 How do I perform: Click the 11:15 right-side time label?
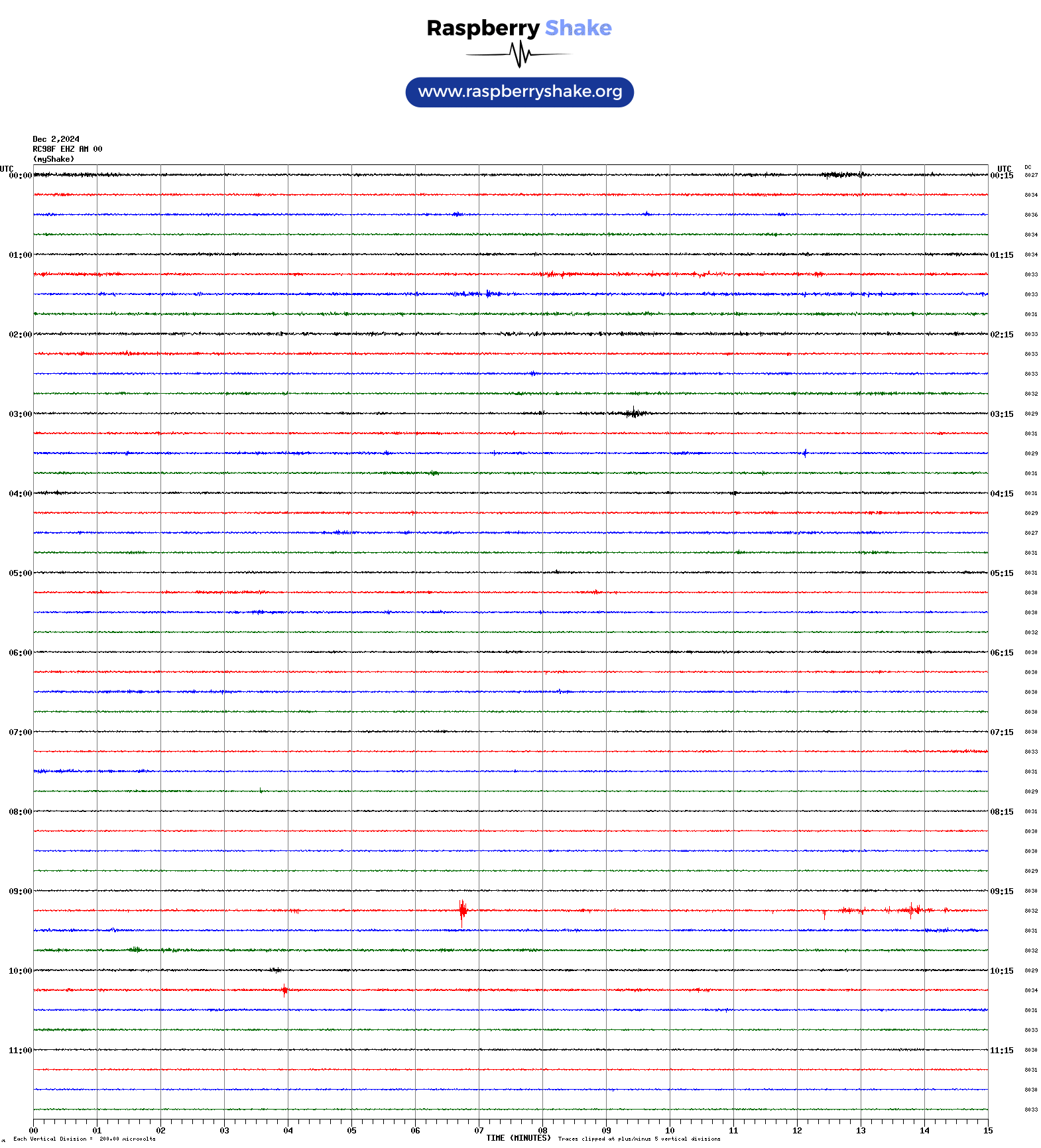tap(1002, 1051)
